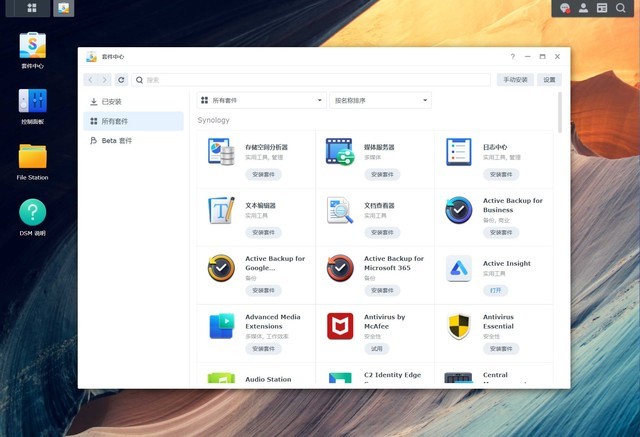Open the user account icon
Viewport: 640px width, 437px height.
point(583,8)
